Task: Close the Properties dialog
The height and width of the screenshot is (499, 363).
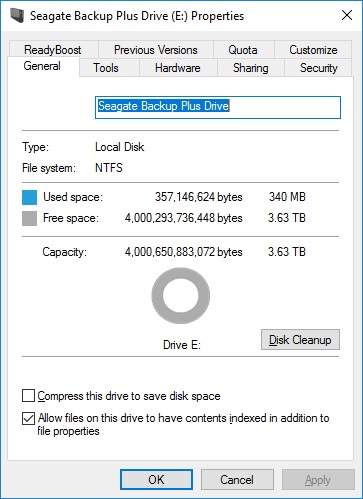Action: (x=347, y=15)
